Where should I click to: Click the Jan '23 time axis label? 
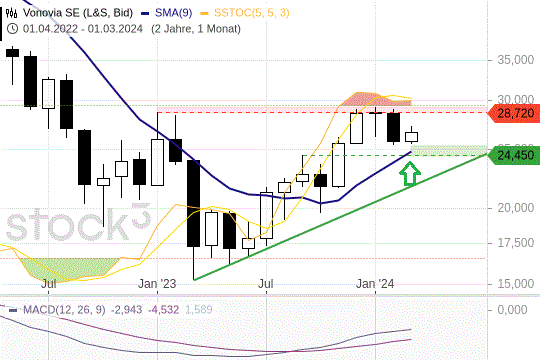click(157, 284)
